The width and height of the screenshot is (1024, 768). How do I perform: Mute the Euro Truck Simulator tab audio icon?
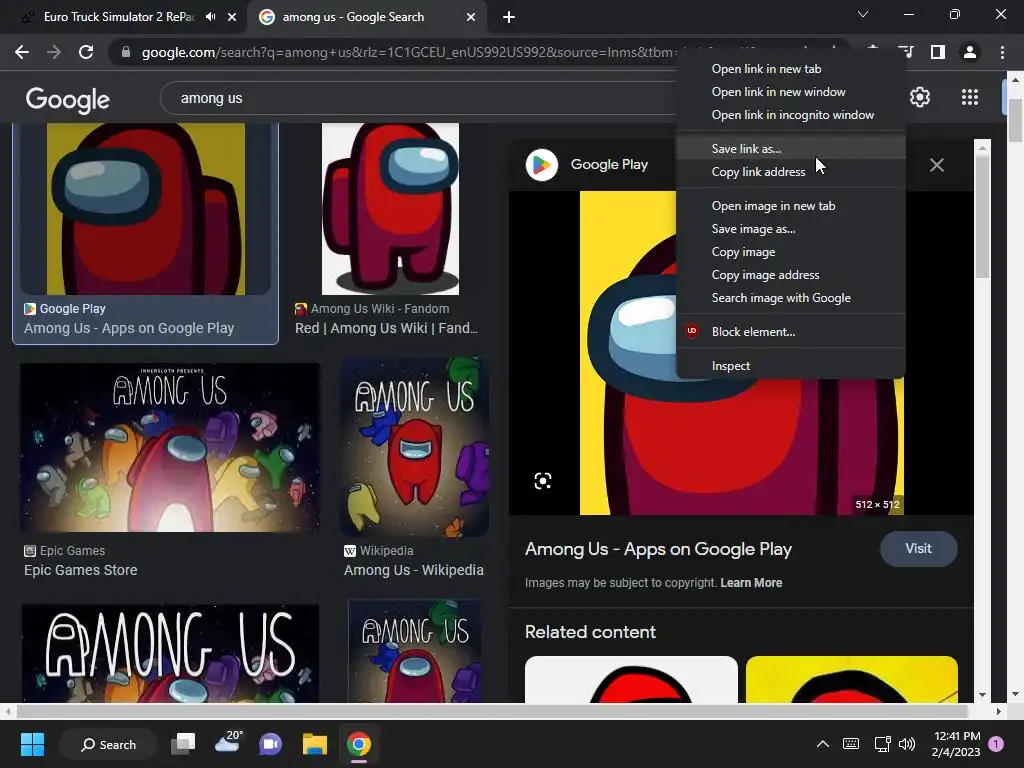pyautogui.click(x=210, y=17)
